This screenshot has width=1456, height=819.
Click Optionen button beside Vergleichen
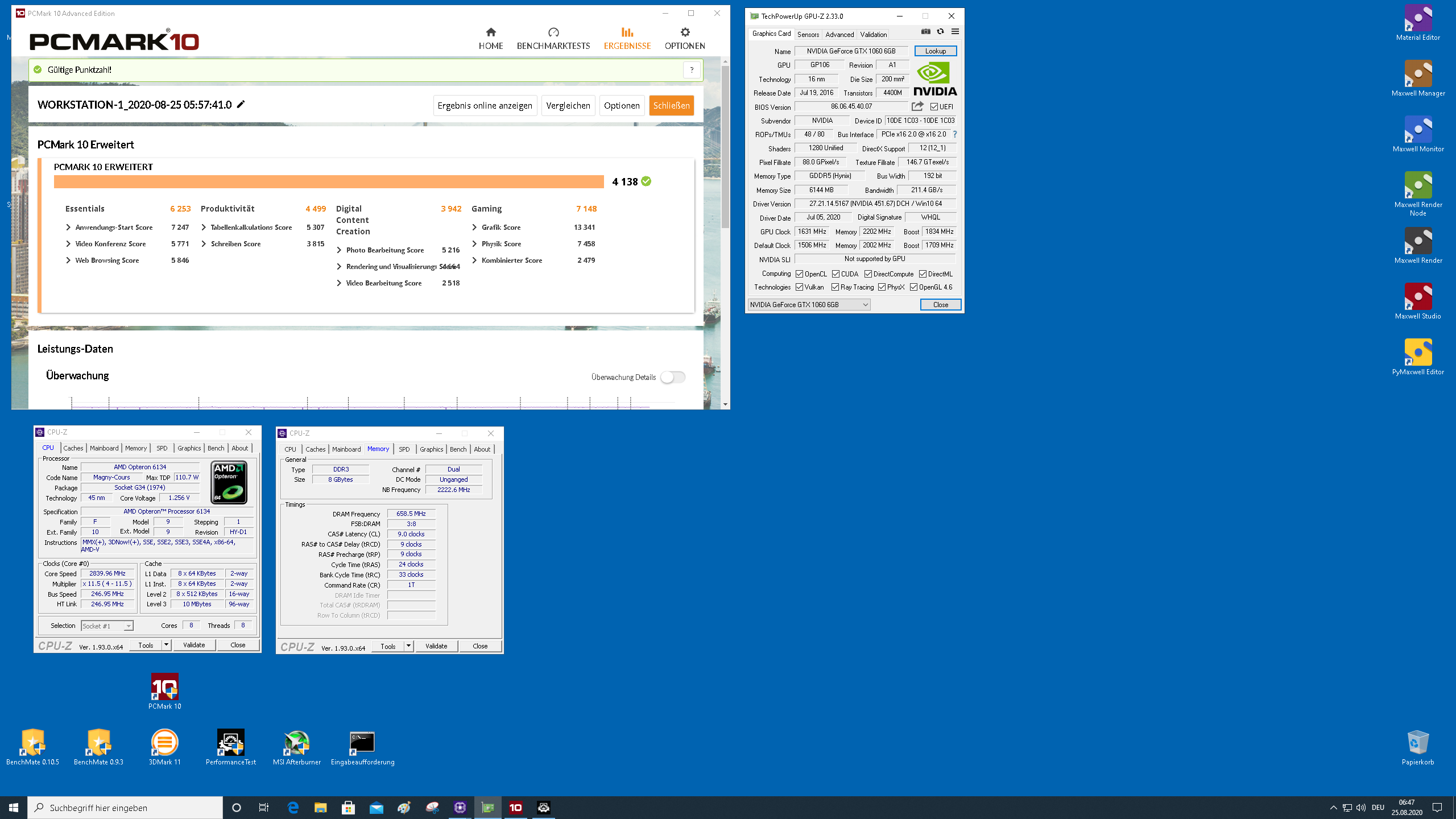(x=622, y=105)
